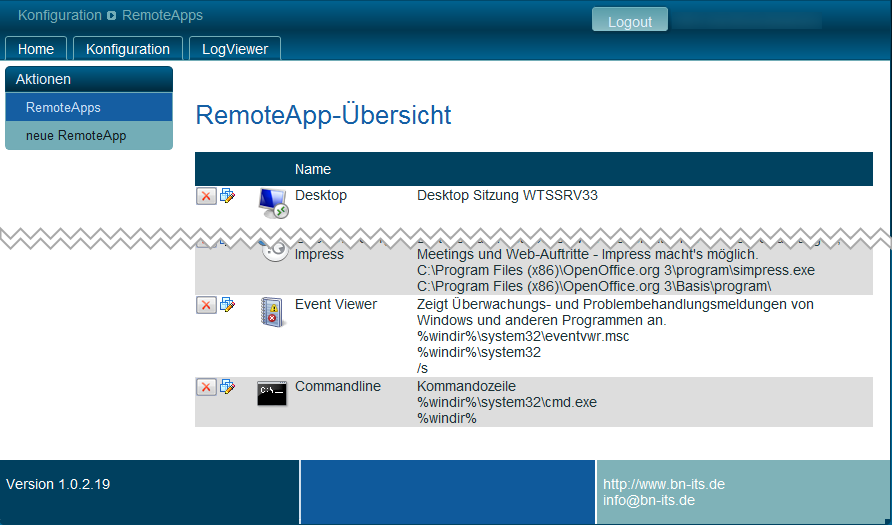
Task: Open the Home tab
Action: (x=36, y=49)
